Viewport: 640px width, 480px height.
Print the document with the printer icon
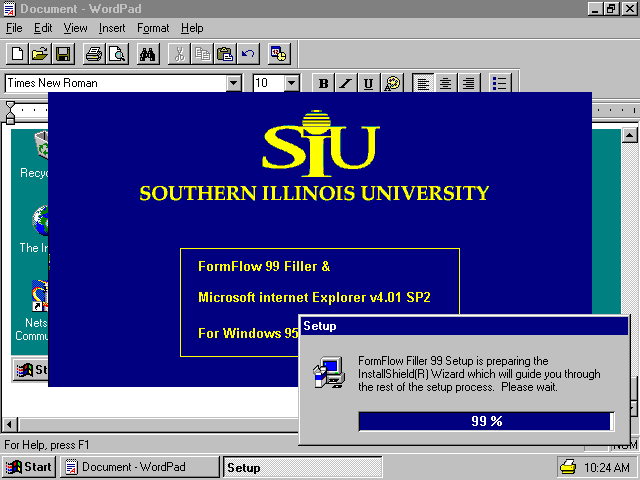(93, 54)
